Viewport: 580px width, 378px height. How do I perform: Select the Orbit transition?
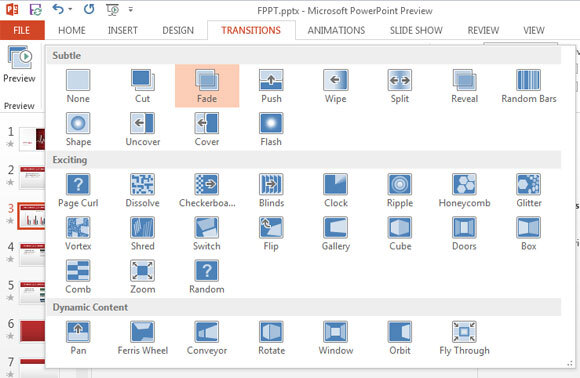point(400,338)
